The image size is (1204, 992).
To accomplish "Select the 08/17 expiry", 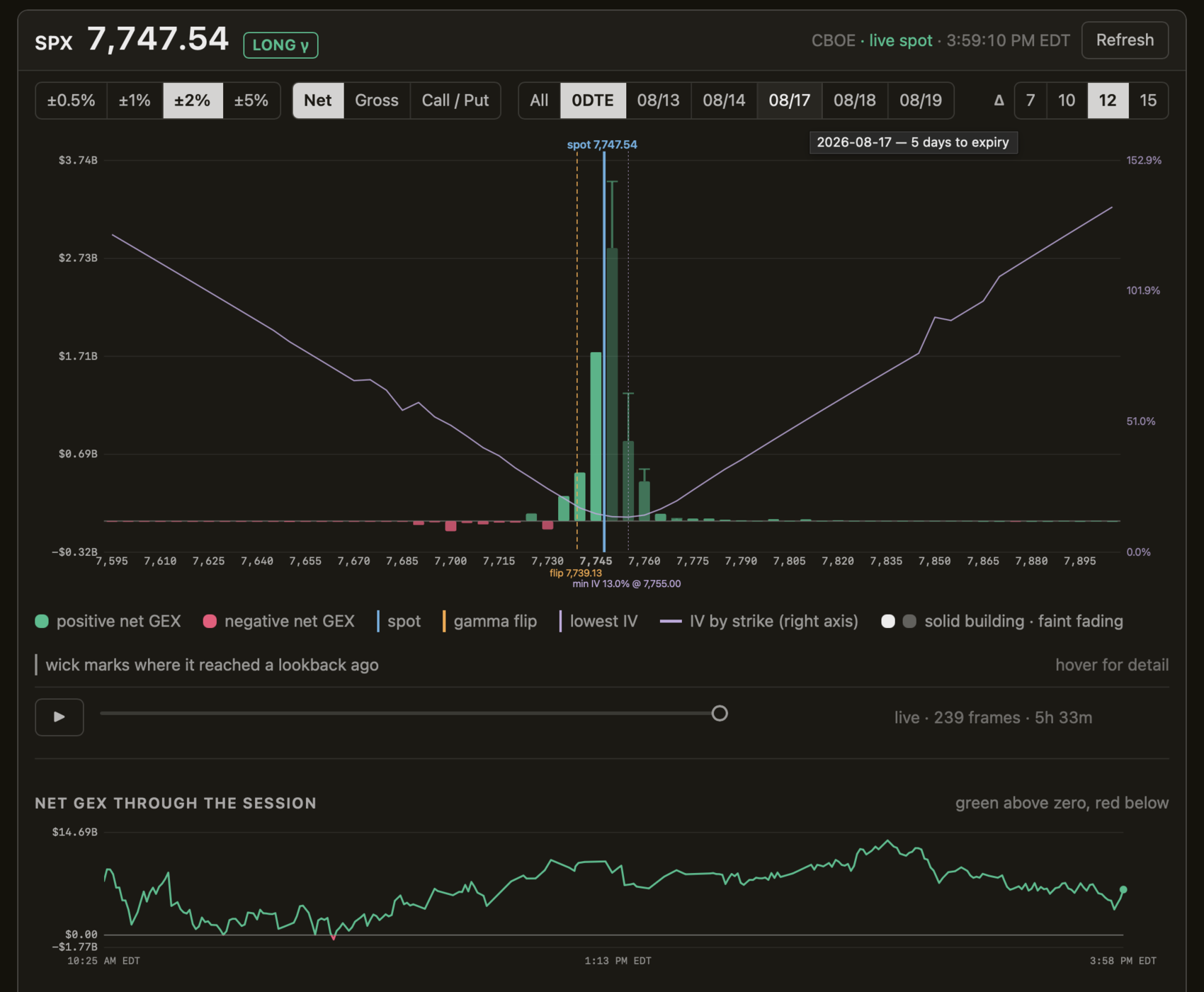I will [x=790, y=101].
